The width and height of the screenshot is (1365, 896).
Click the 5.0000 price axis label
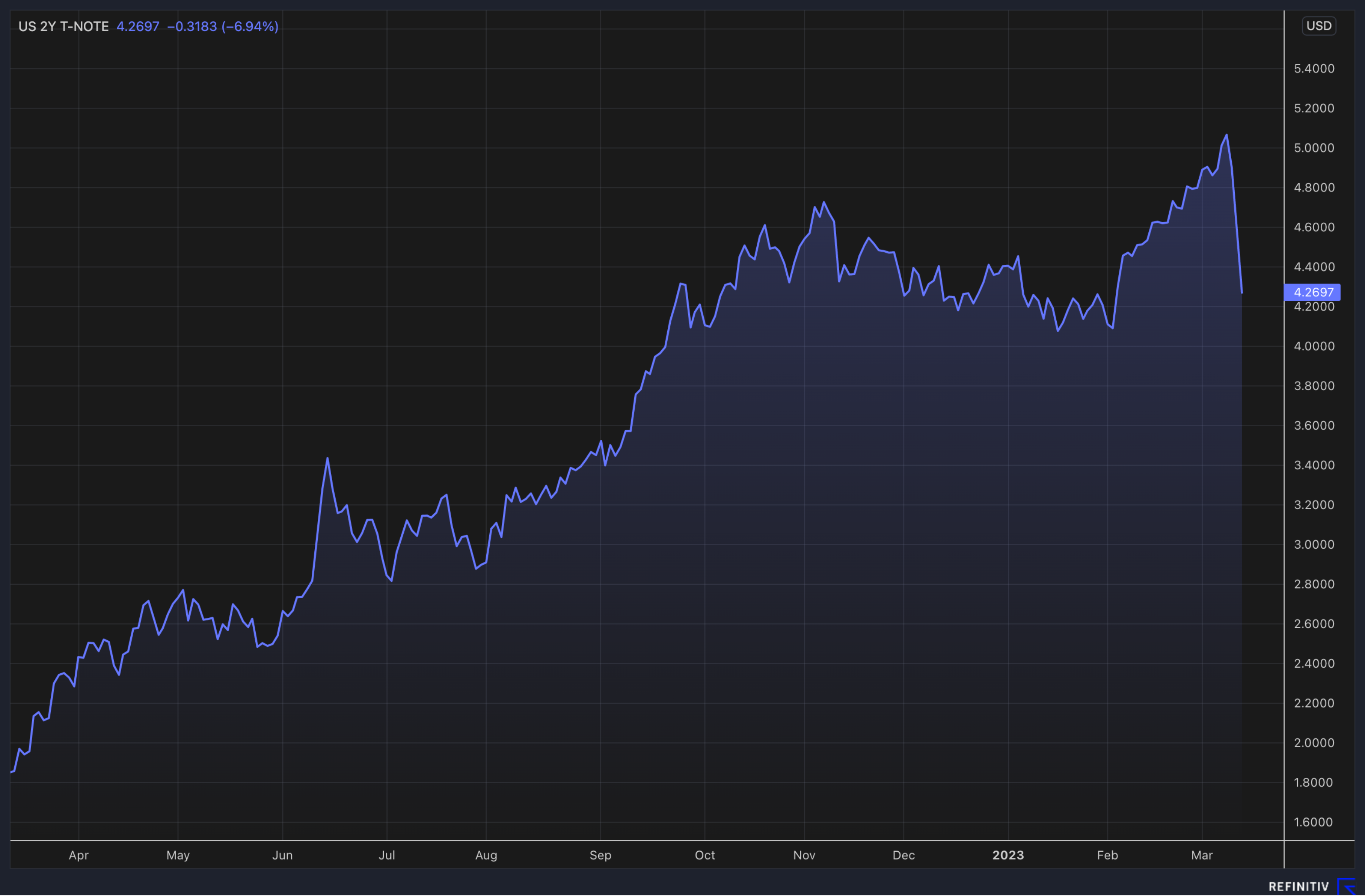pyautogui.click(x=1314, y=148)
